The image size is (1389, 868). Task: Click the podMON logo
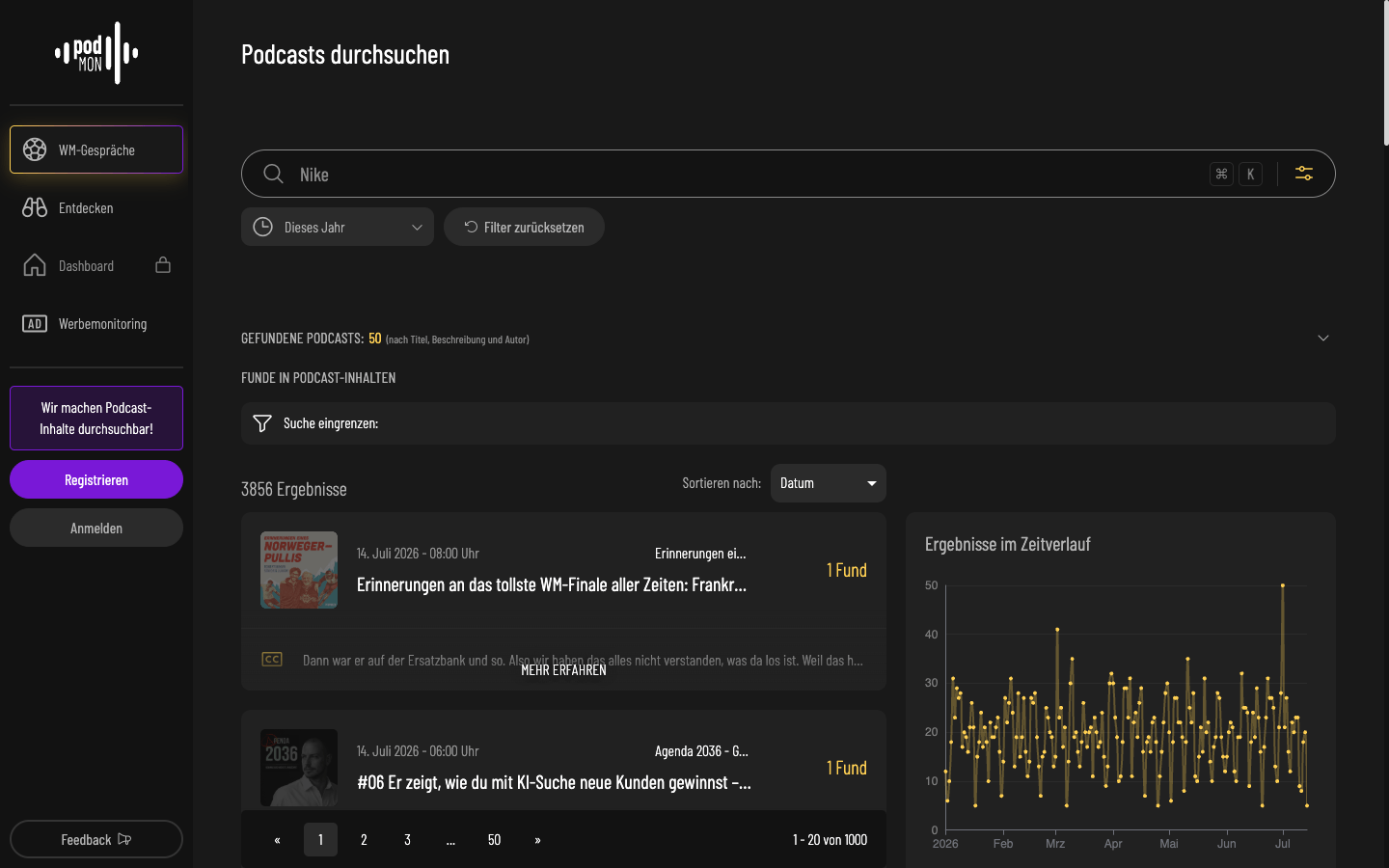click(x=96, y=53)
